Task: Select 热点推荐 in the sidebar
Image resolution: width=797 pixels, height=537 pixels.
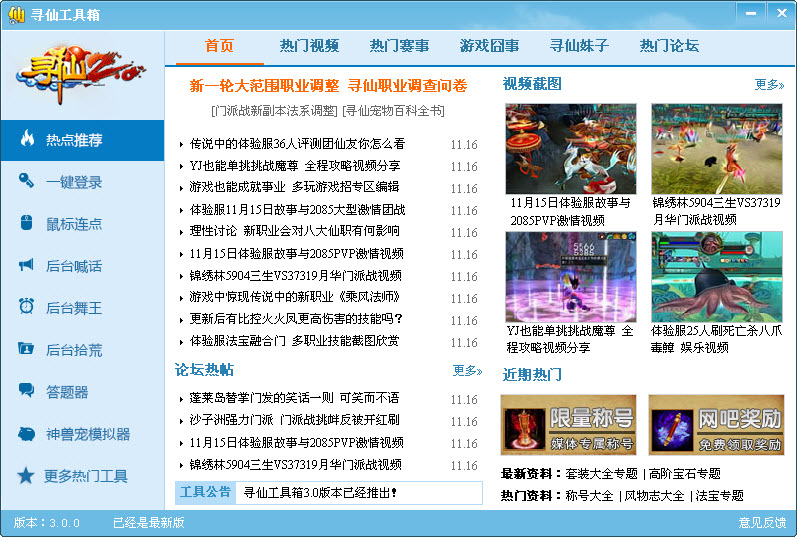Action: pos(82,140)
